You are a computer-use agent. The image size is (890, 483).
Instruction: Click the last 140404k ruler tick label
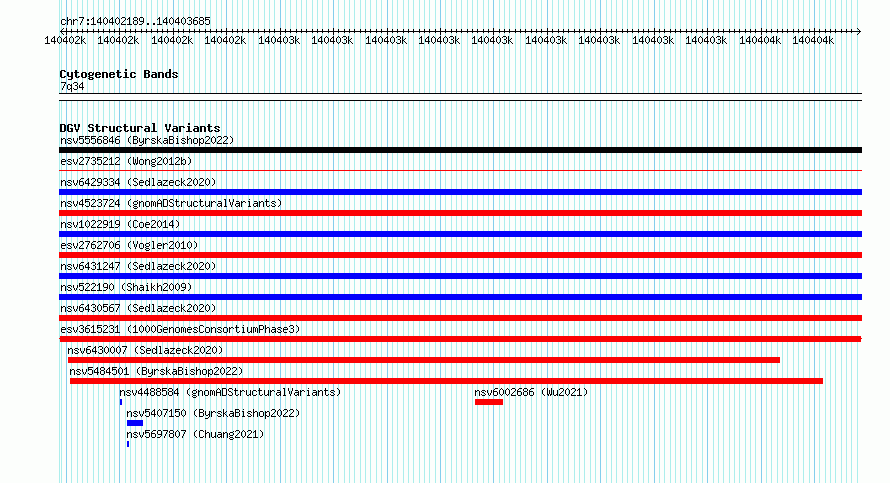[813, 40]
